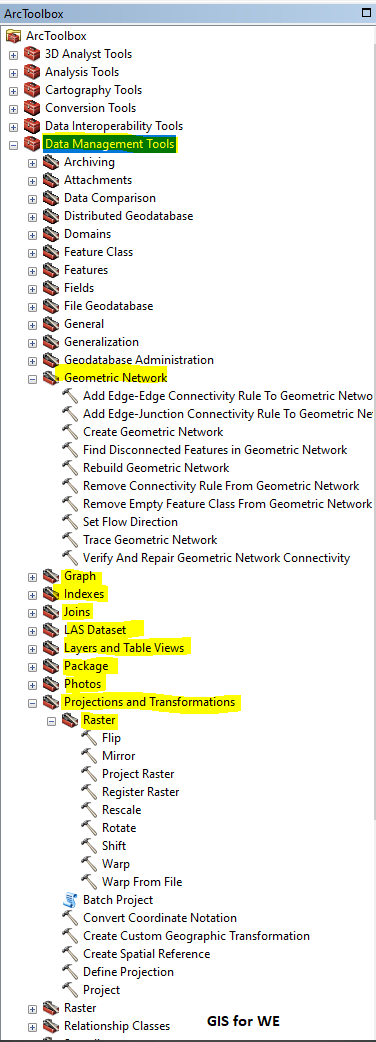Click the Domains toolset icon
The height and width of the screenshot is (1042, 376).
pos(51,234)
